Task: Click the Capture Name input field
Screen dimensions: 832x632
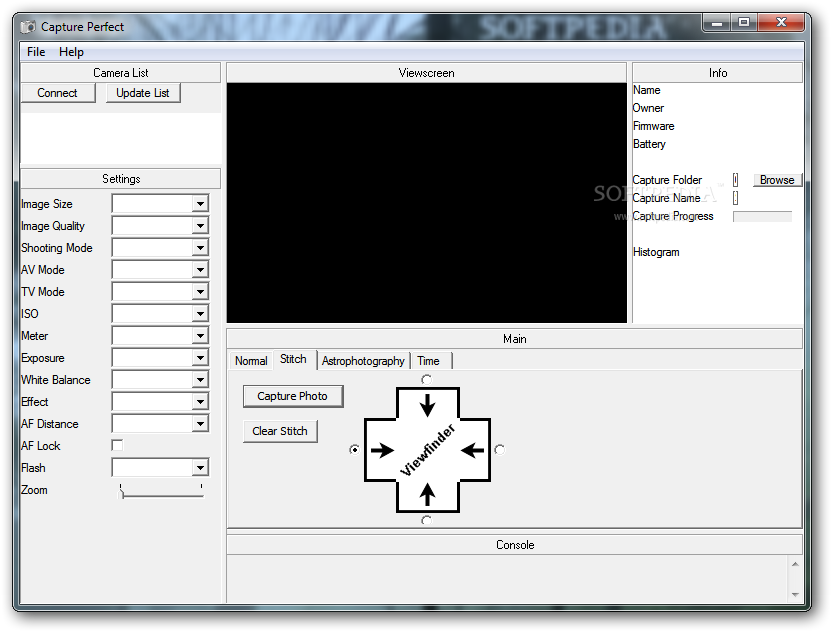Action: click(x=735, y=198)
